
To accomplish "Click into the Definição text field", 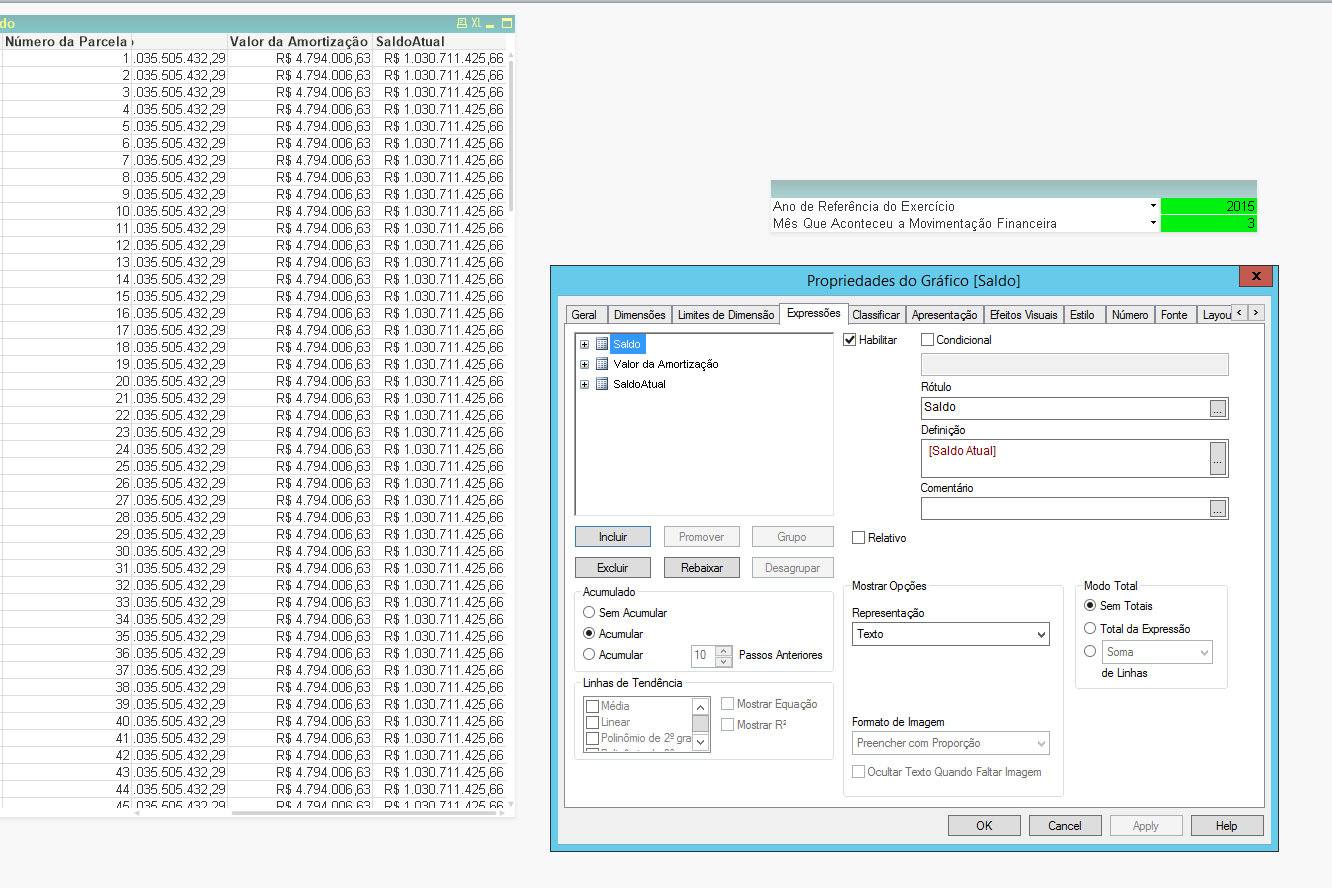I will click(x=1066, y=459).
